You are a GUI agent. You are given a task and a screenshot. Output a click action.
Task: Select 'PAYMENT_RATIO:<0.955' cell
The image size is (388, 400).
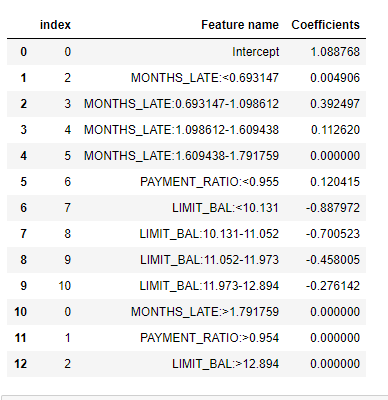(x=209, y=182)
